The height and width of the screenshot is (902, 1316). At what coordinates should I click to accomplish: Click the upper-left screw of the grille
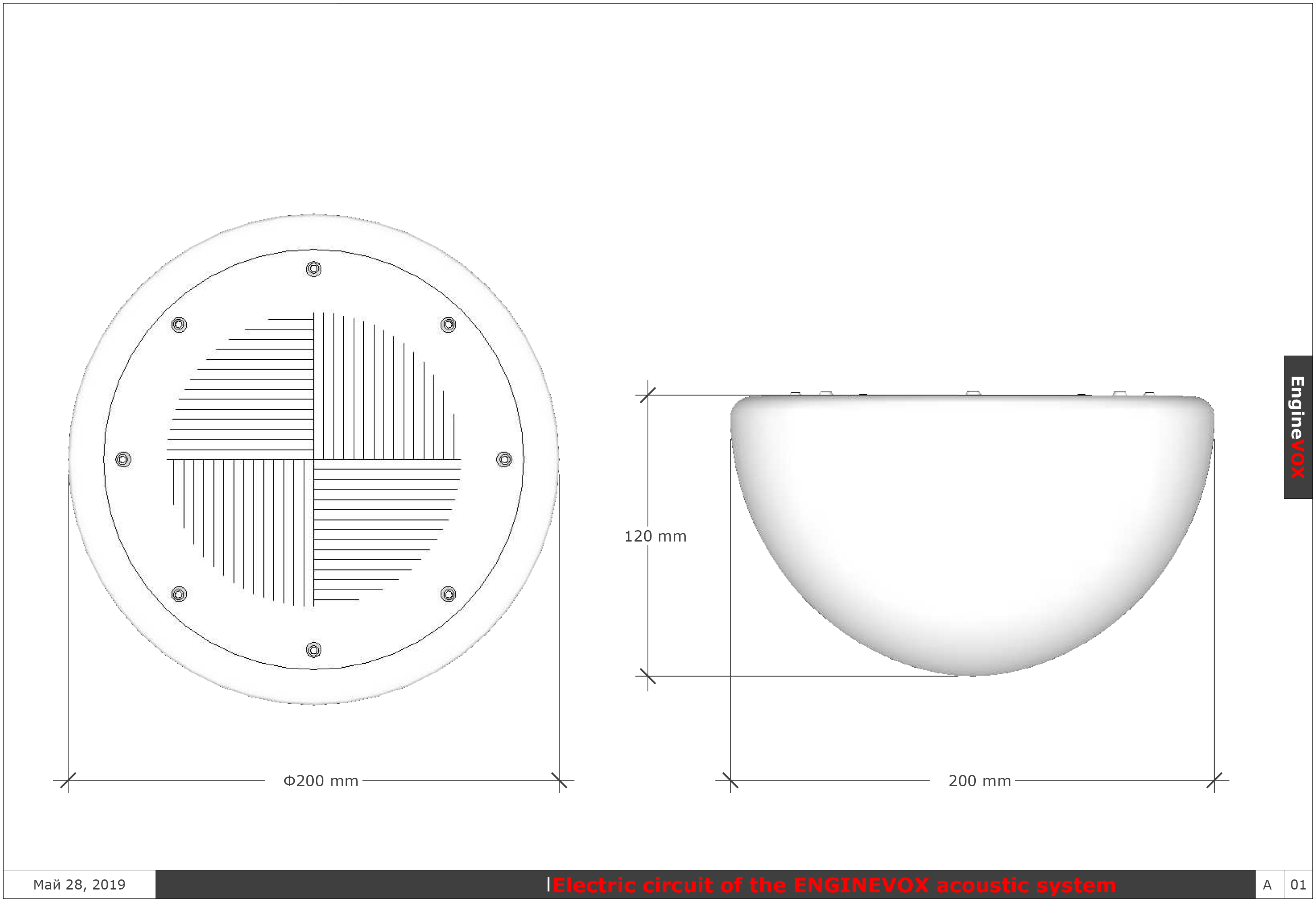point(179,325)
